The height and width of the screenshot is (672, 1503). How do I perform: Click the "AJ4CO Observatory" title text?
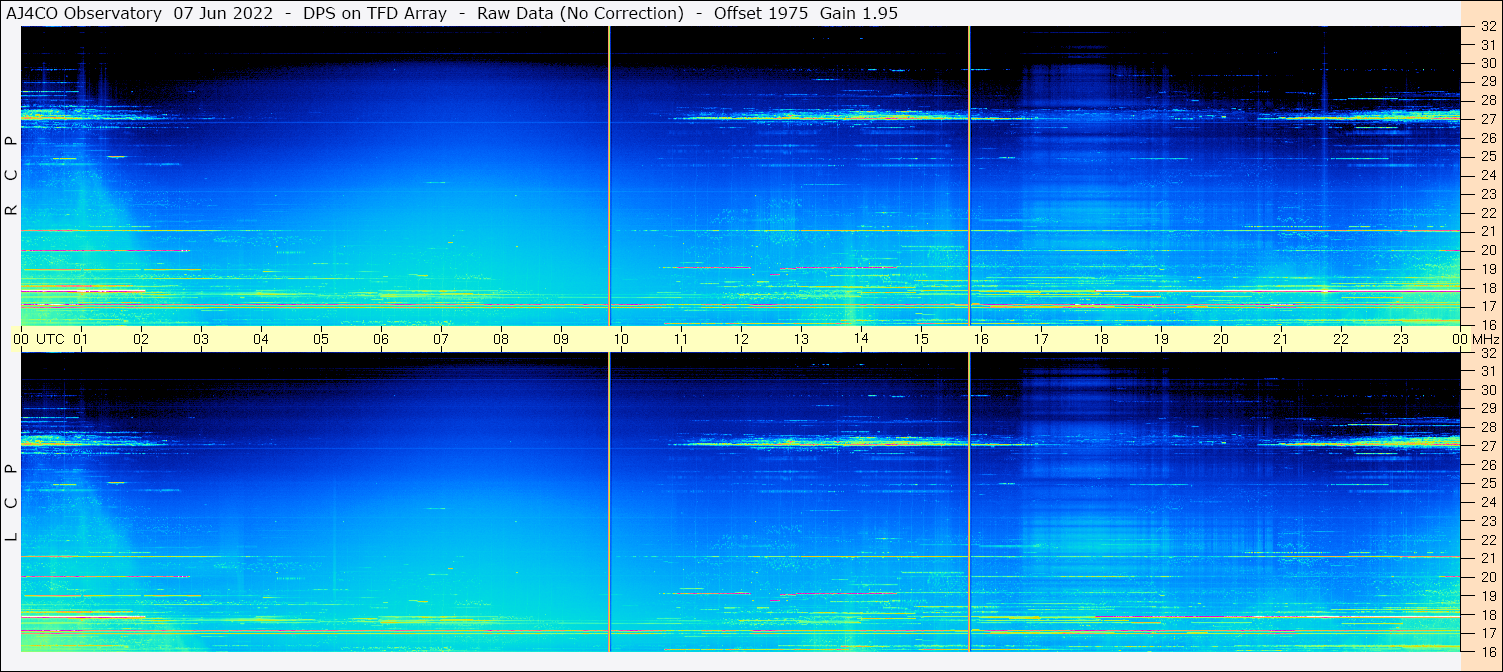(84, 13)
